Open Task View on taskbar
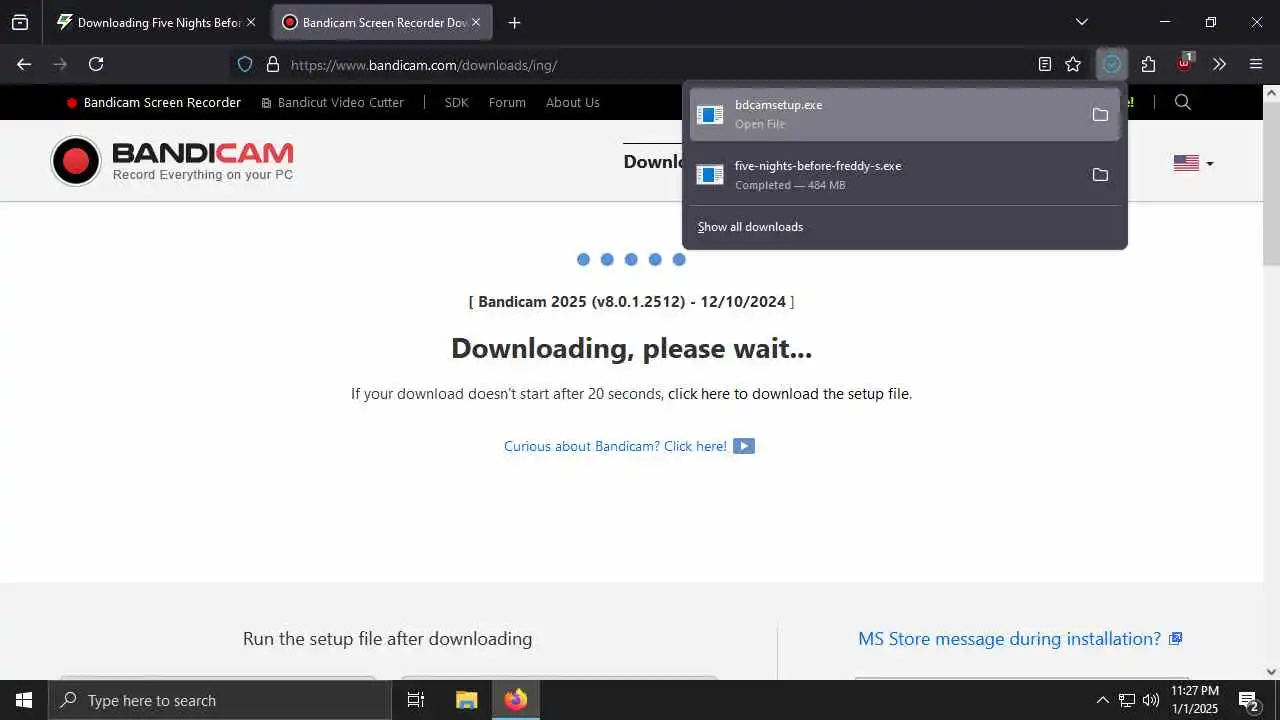 [x=416, y=700]
